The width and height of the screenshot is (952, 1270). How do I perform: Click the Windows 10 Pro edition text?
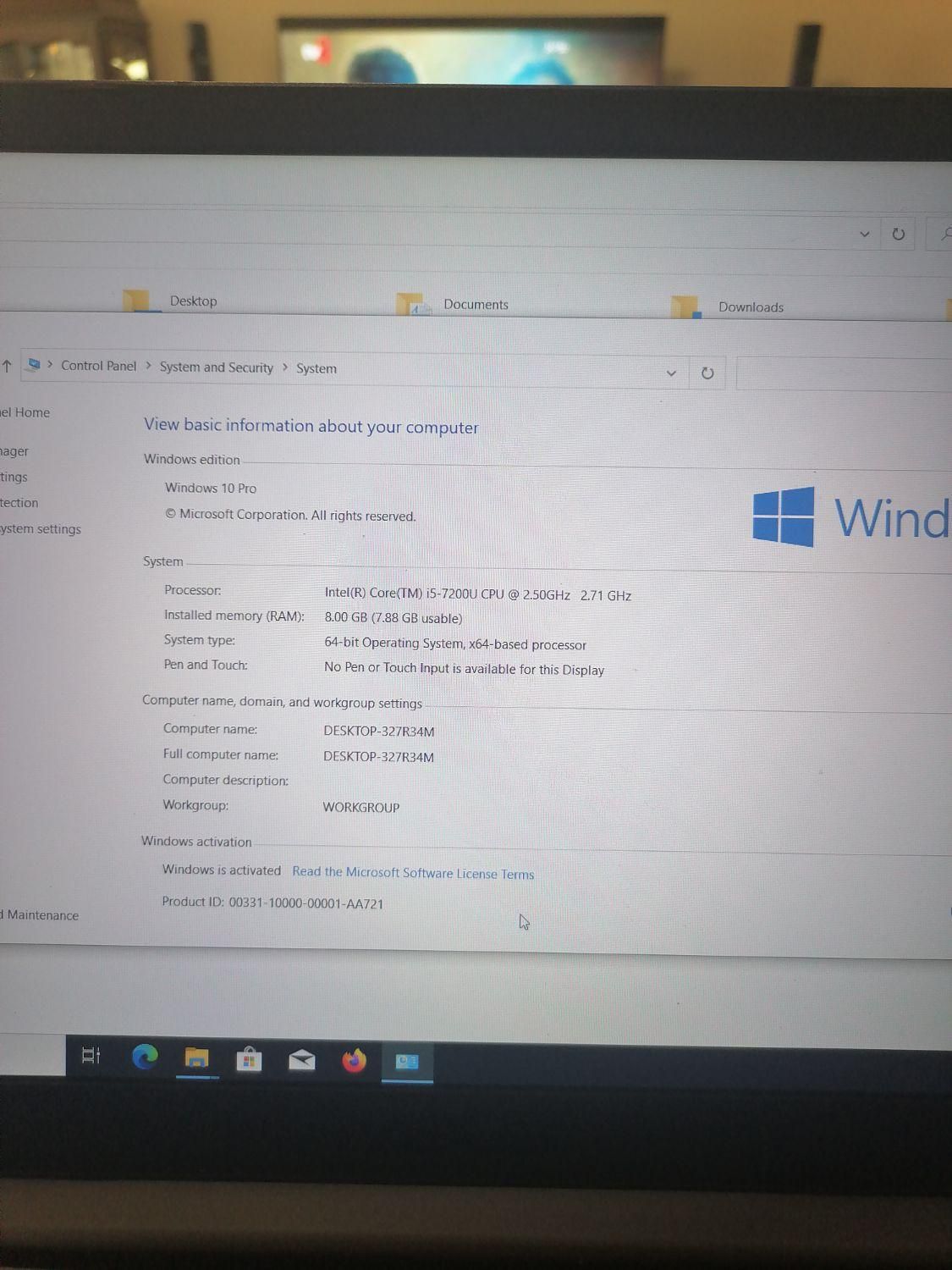(211, 488)
